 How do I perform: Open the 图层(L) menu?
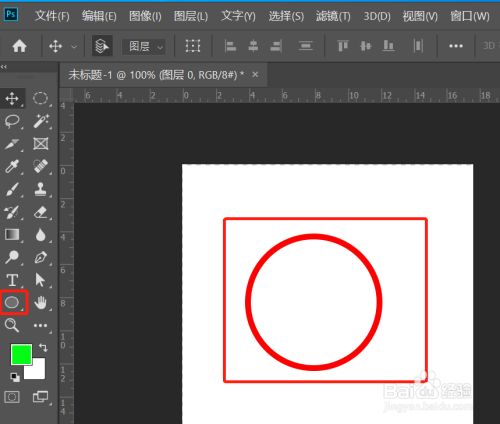pyautogui.click(x=191, y=16)
